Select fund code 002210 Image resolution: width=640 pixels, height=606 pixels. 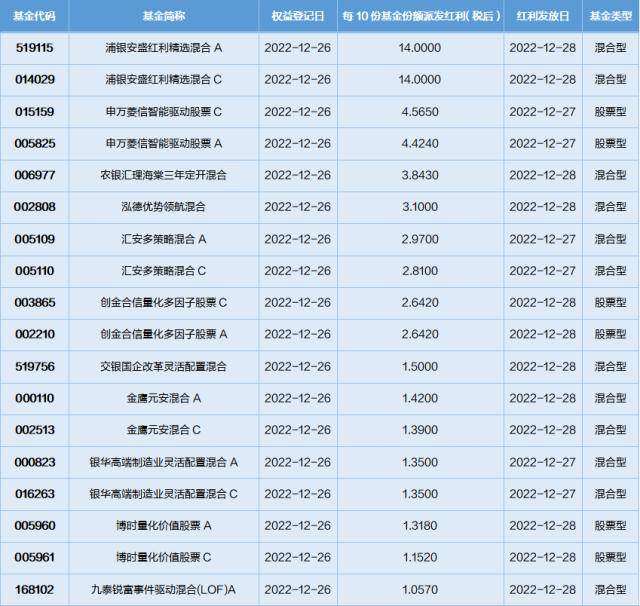click(x=35, y=334)
